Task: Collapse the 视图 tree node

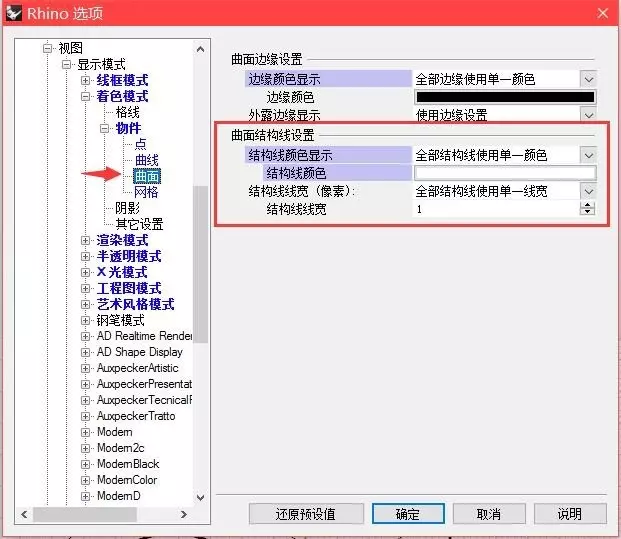Action: click(x=48, y=48)
